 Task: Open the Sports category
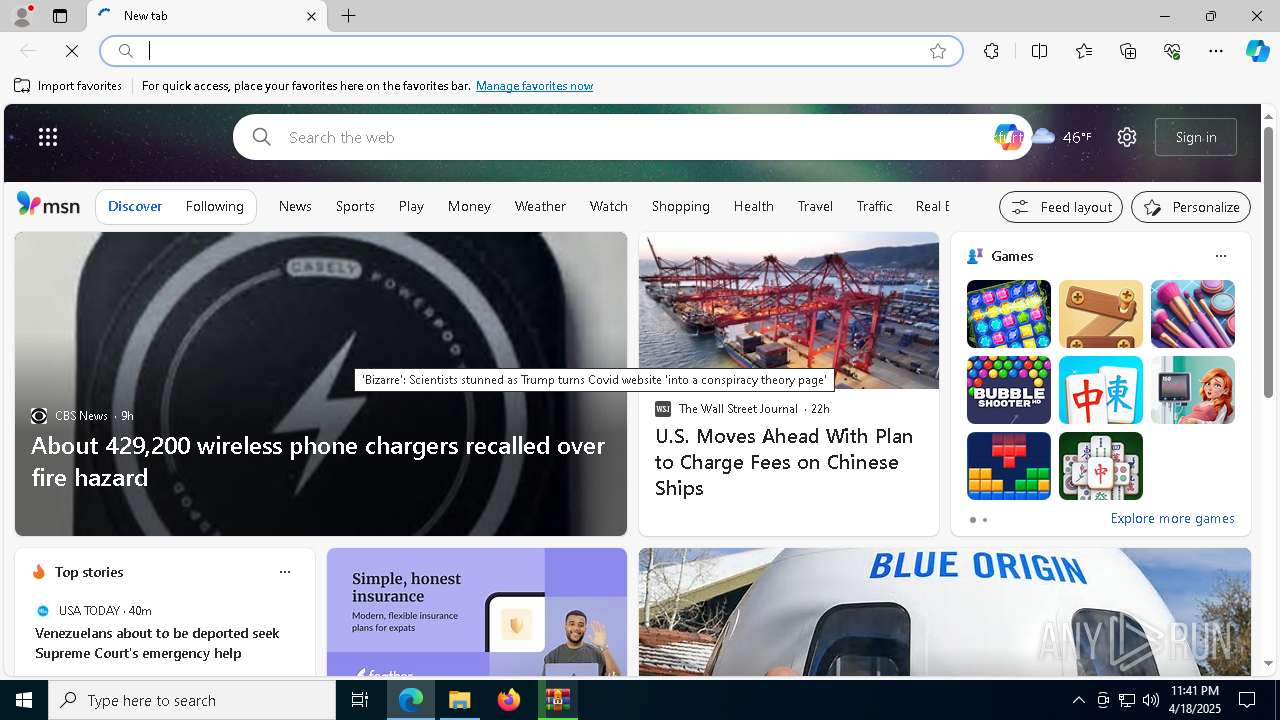coord(355,206)
